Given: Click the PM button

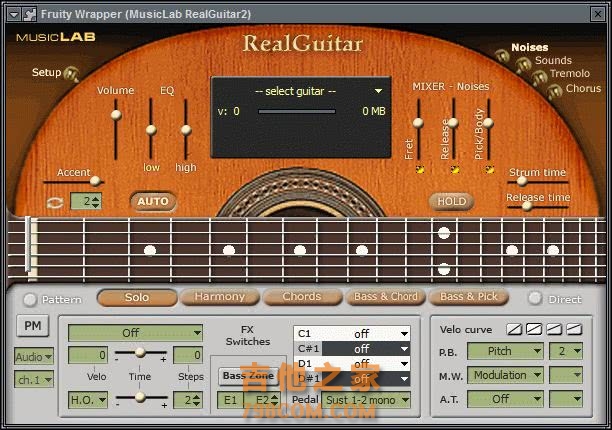Looking at the screenshot, I should point(33,325).
